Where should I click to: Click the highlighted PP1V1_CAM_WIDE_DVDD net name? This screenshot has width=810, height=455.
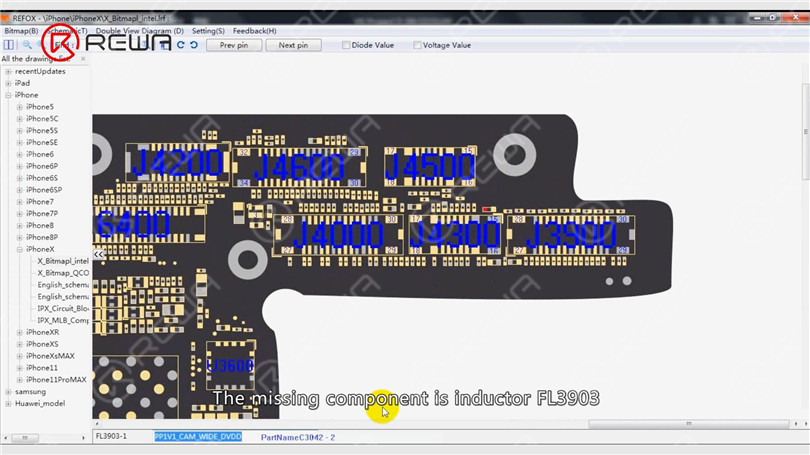pyautogui.click(x=198, y=437)
